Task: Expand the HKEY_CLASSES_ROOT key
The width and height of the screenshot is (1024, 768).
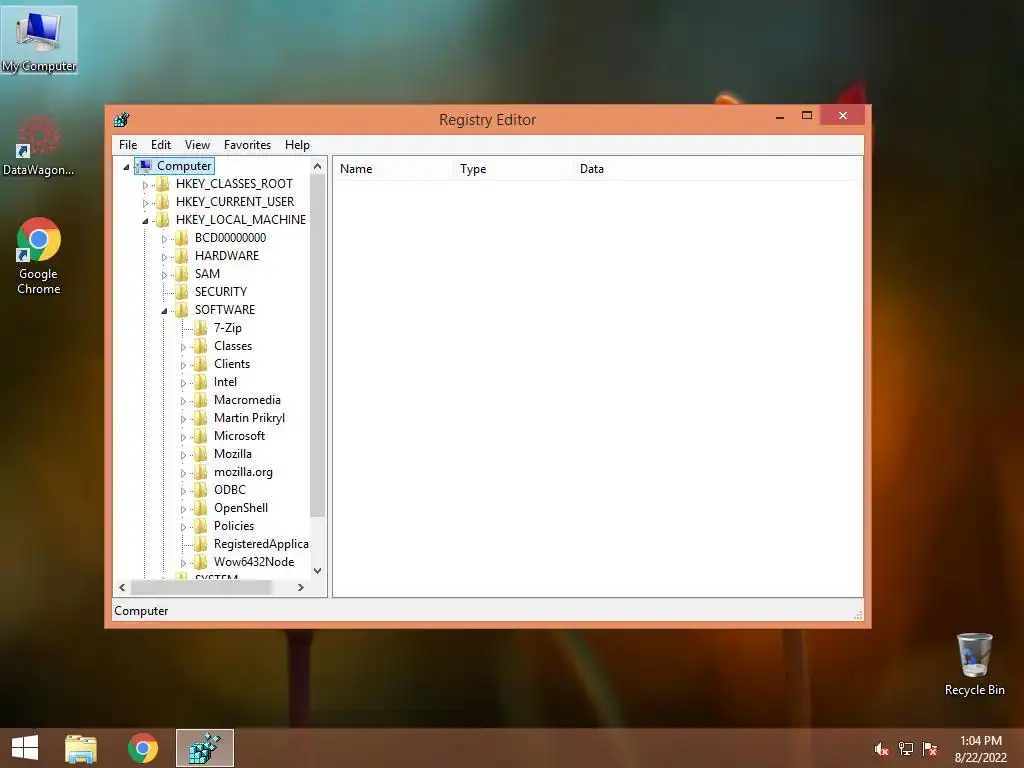Action: (x=145, y=185)
